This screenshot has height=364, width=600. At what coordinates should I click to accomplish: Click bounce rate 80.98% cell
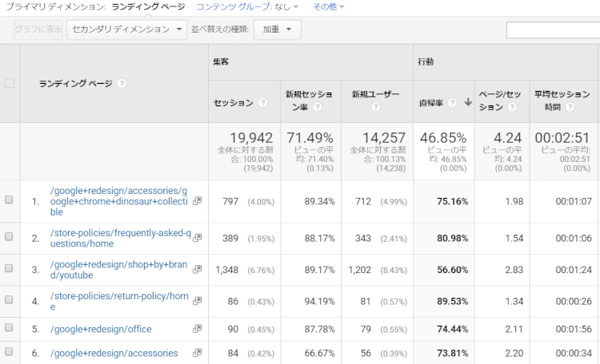tap(452, 238)
